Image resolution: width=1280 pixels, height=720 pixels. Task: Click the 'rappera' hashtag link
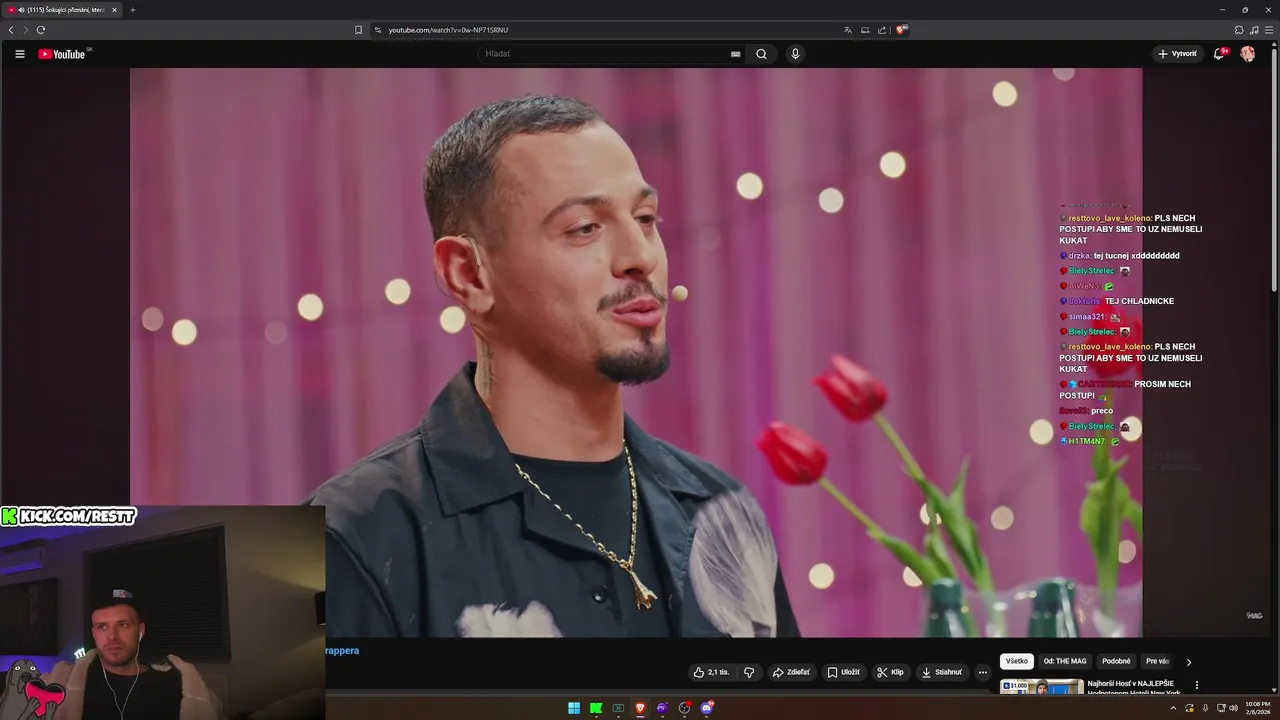point(342,650)
